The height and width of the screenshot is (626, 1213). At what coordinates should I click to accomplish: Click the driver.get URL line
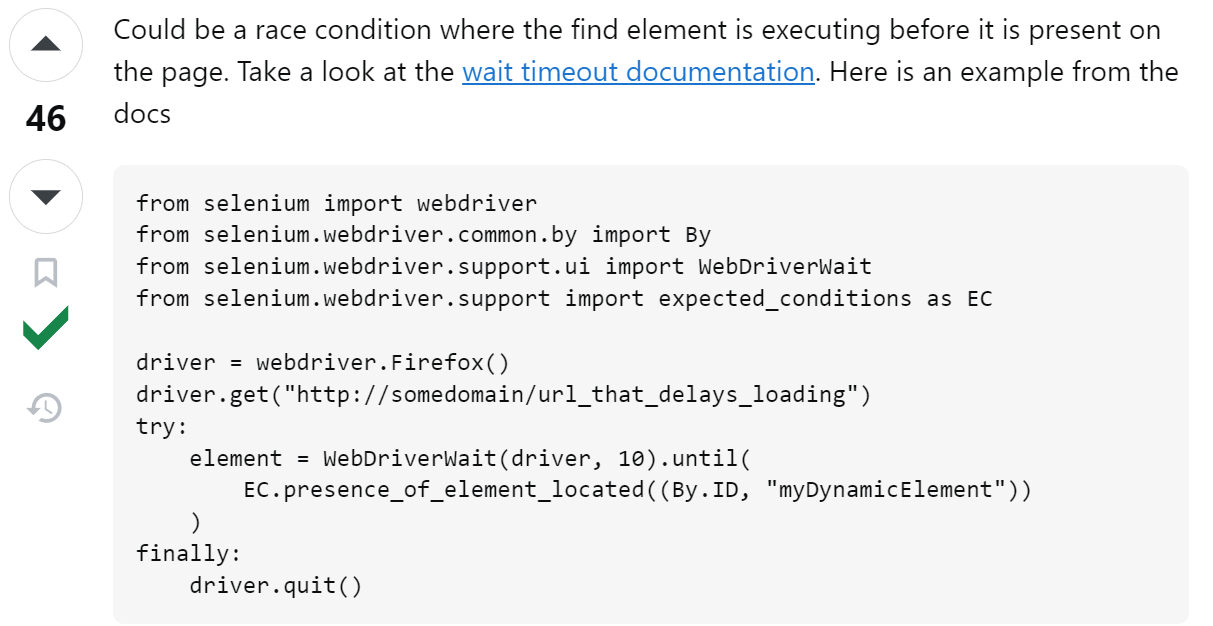tap(504, 394)
